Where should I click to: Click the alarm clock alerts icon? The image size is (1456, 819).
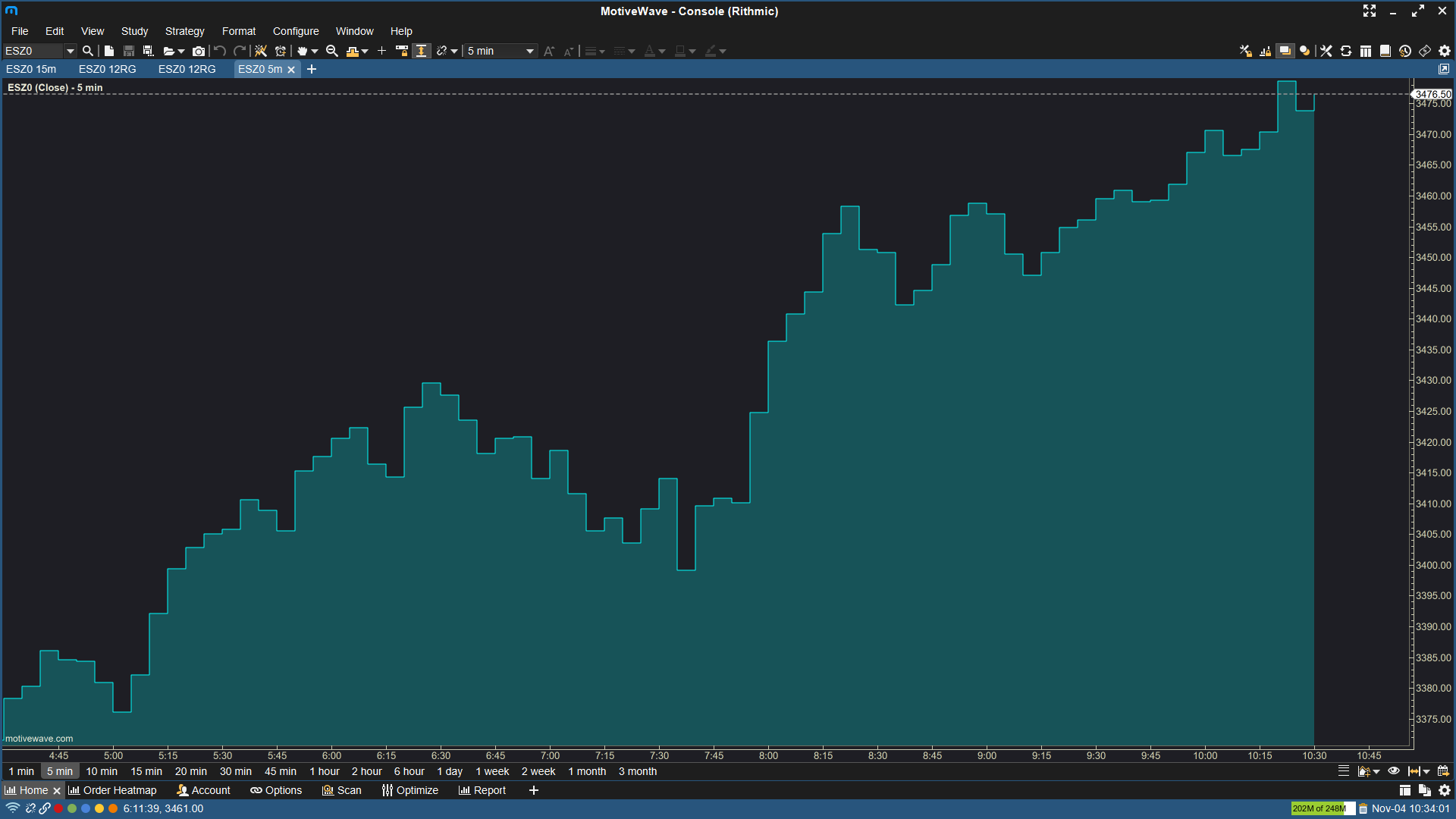click(x=281, y=51)
